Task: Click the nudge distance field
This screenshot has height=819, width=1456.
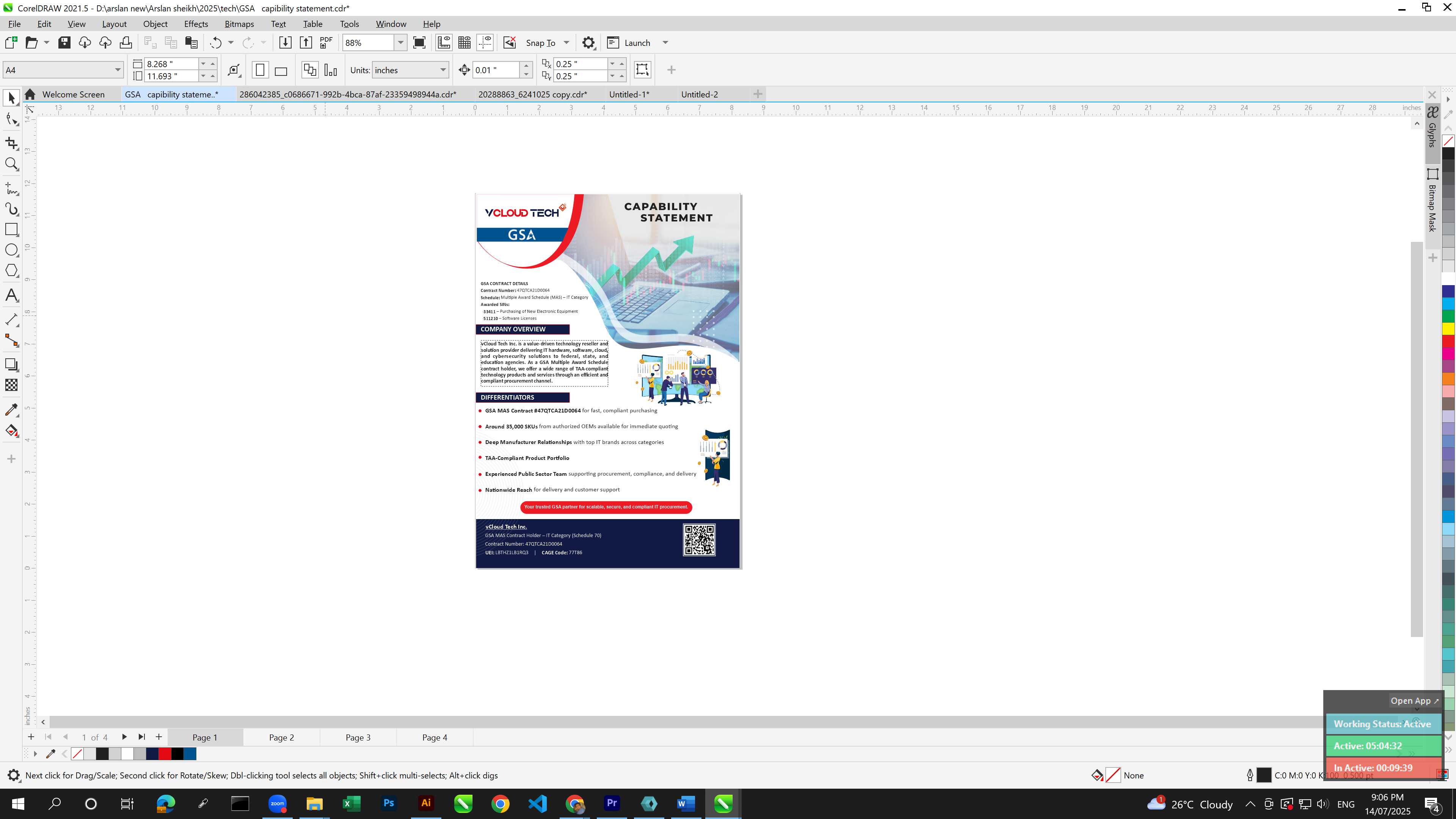Action: pos(496,70)
